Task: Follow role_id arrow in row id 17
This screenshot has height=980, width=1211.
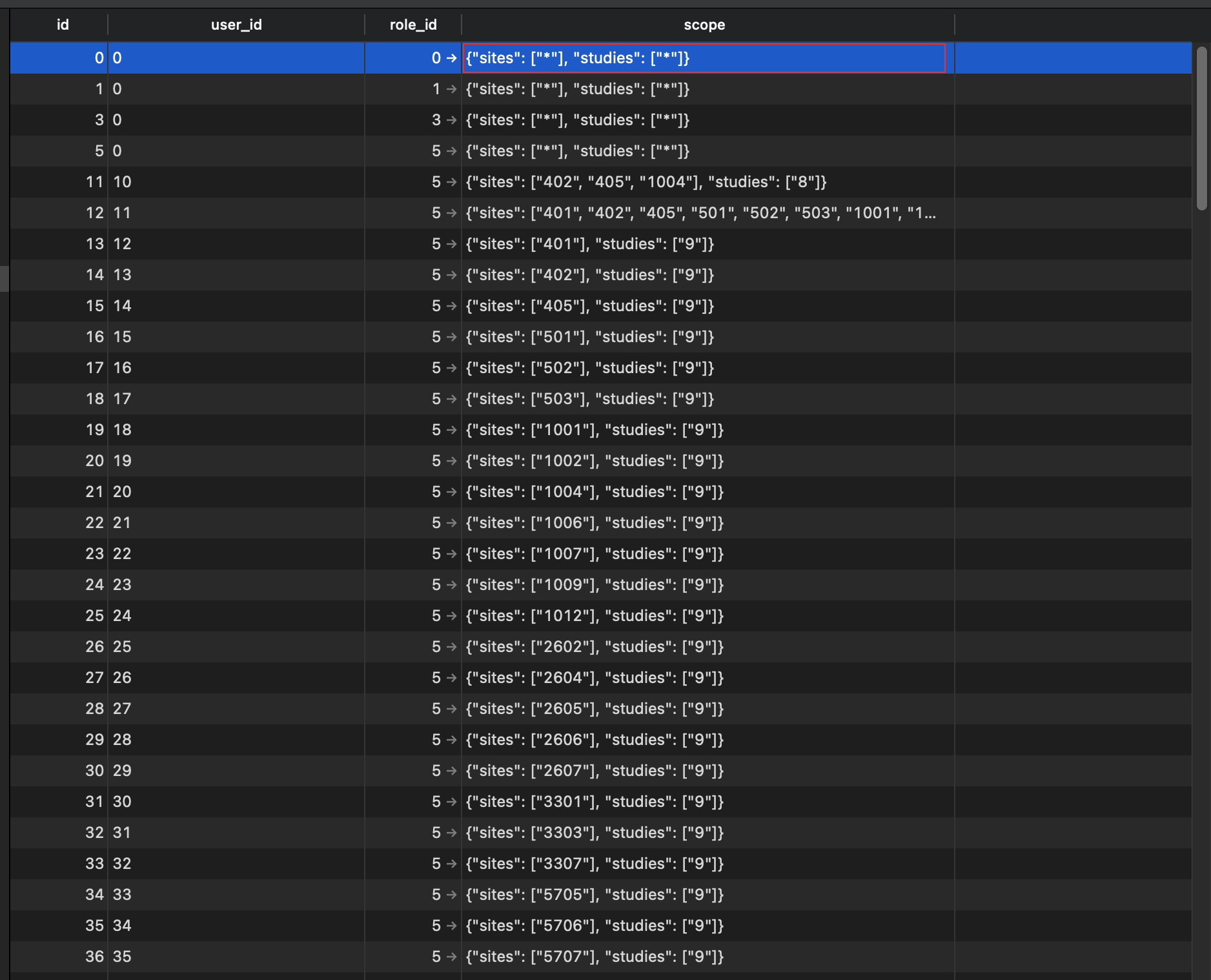Action: pyautogui.click(x=451, y=368)
